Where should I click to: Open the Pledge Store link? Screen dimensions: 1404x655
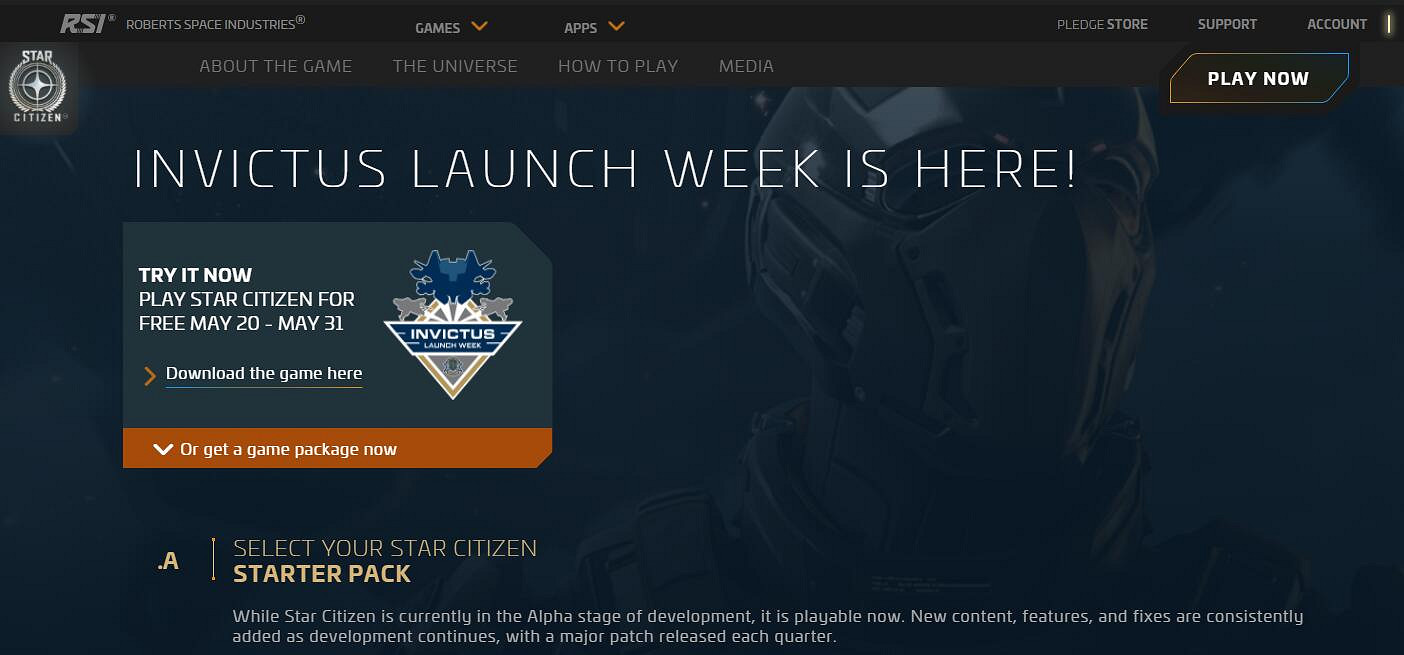point(1102,24)
